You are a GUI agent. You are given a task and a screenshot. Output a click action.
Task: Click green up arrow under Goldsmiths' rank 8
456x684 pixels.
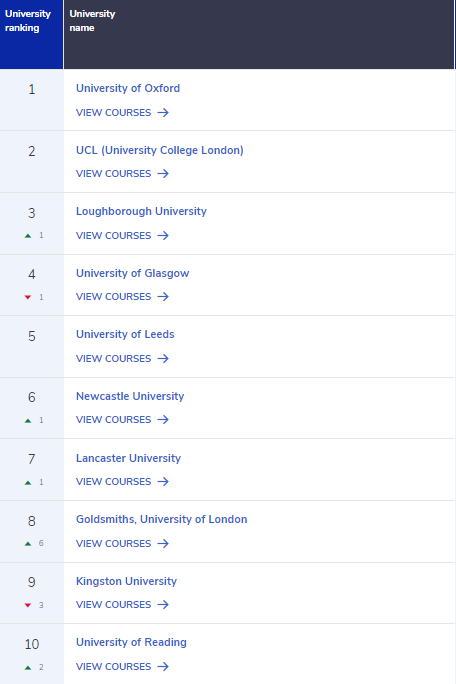coord(28,544)
